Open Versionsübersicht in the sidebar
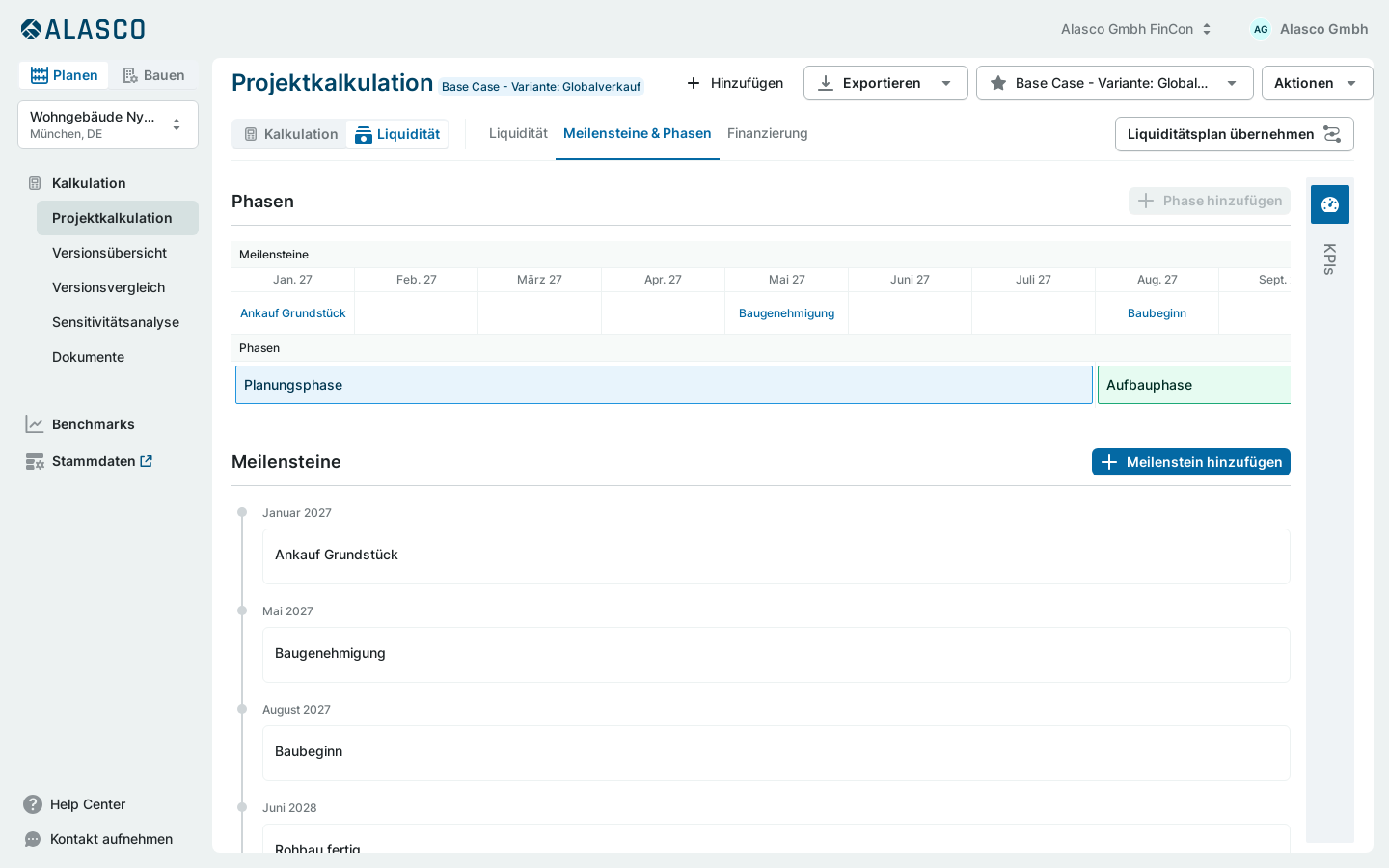Screen dimensions: 1389x868 (x=118, y=253)
